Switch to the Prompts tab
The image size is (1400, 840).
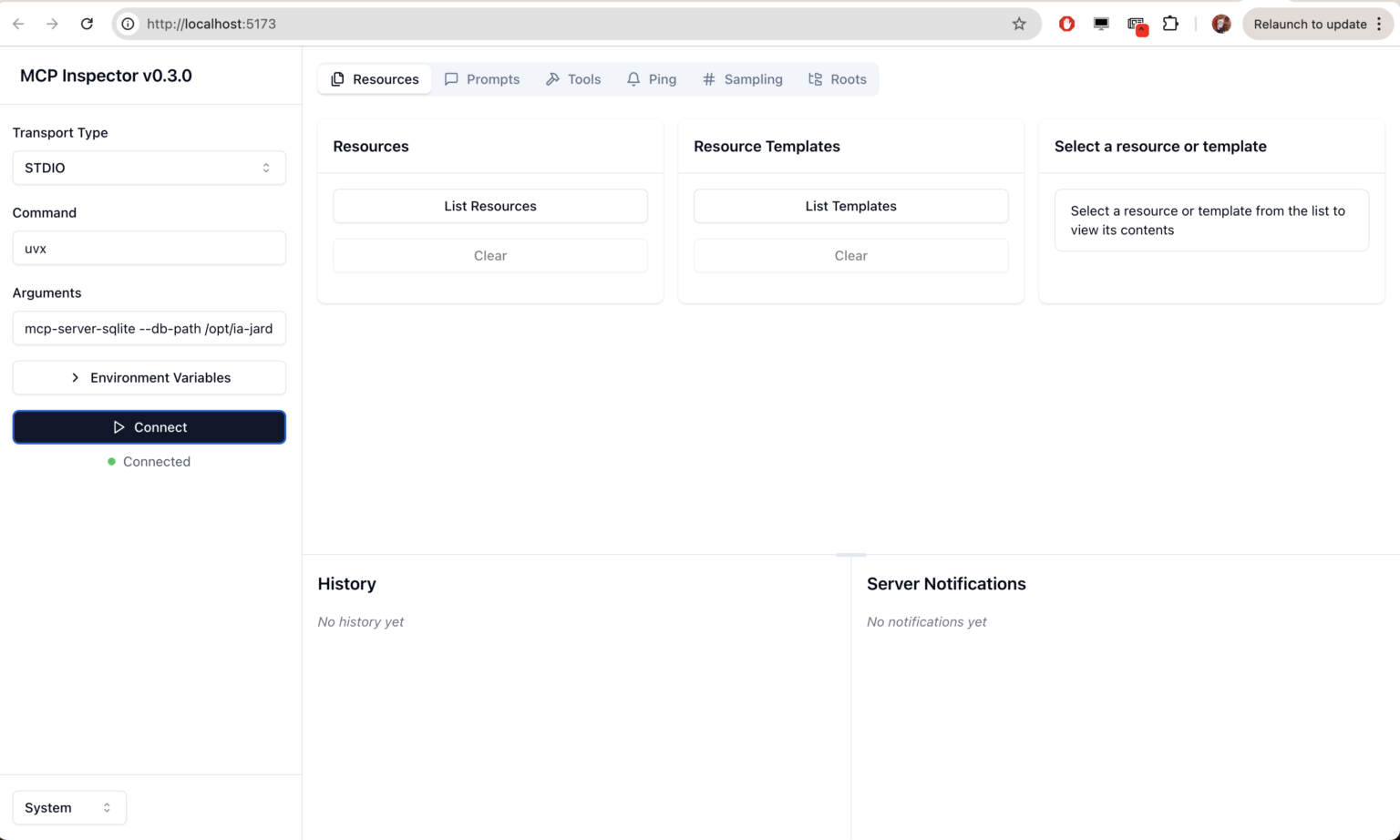482,79
